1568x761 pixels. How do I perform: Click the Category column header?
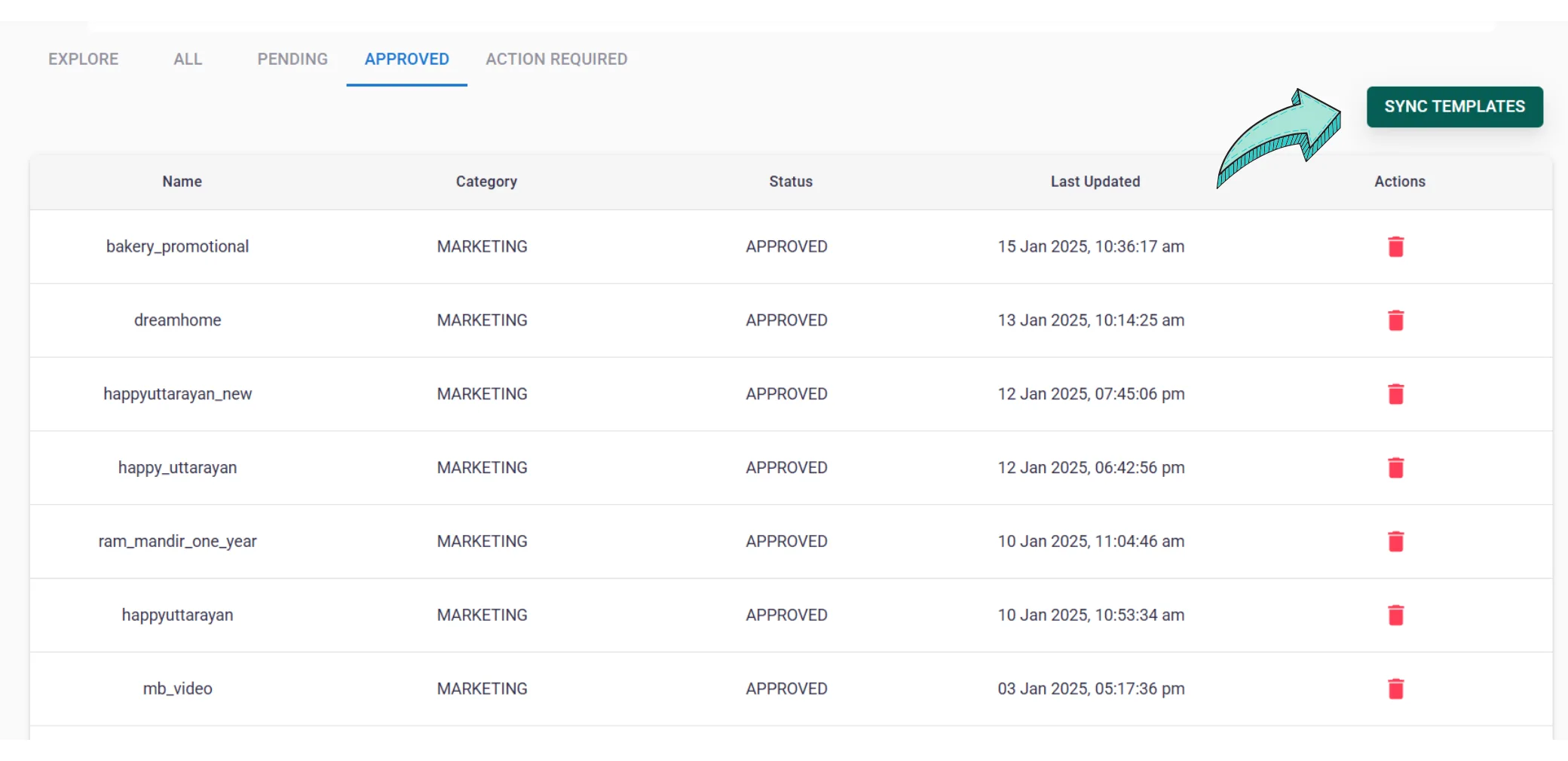click(486, 182)
